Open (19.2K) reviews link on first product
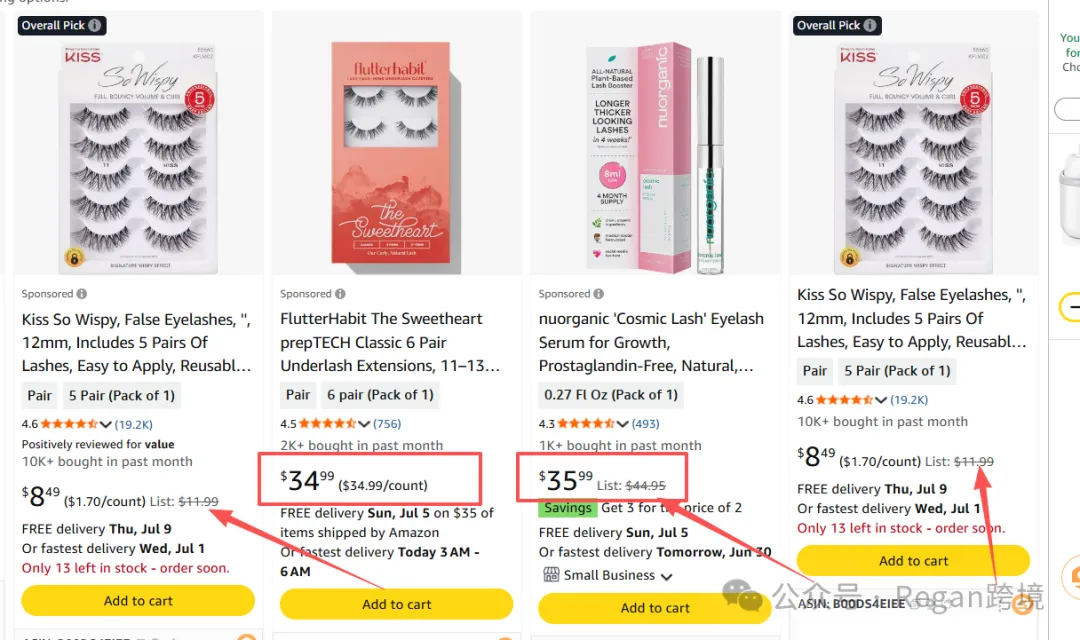 coord(134,424)
